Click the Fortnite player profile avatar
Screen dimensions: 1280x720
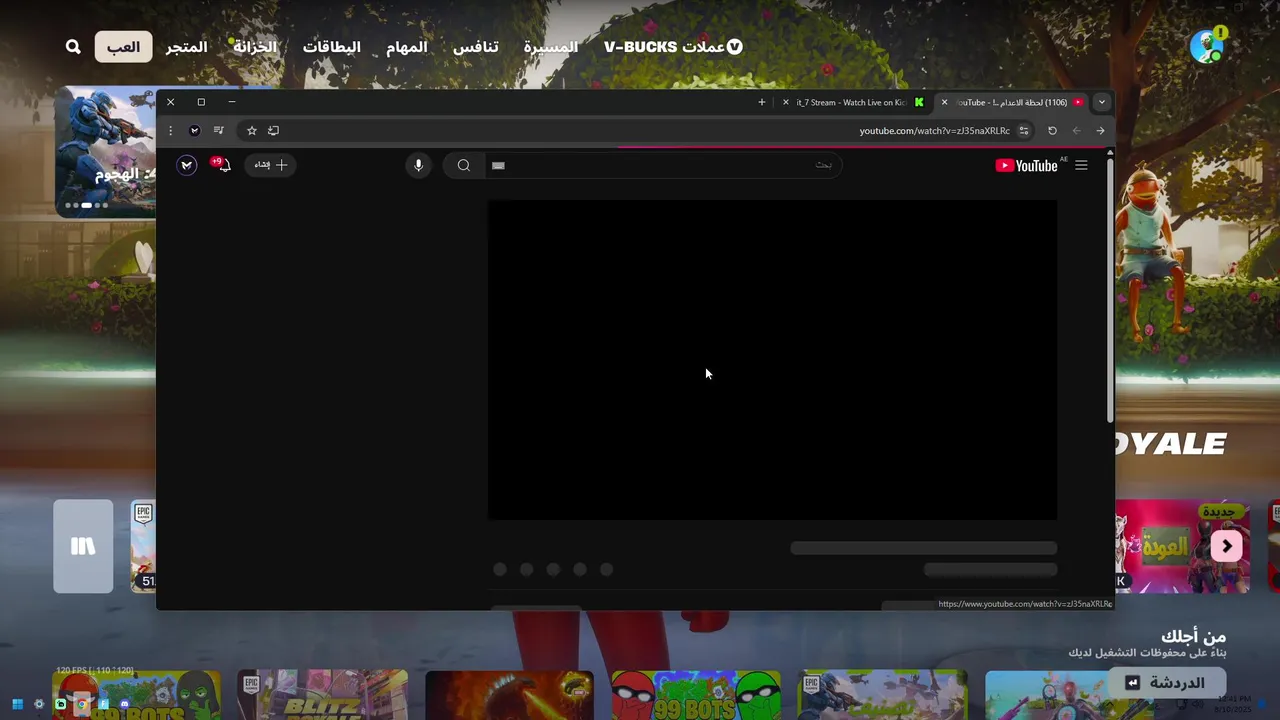pyautogui.click(x=1207, y=46)
